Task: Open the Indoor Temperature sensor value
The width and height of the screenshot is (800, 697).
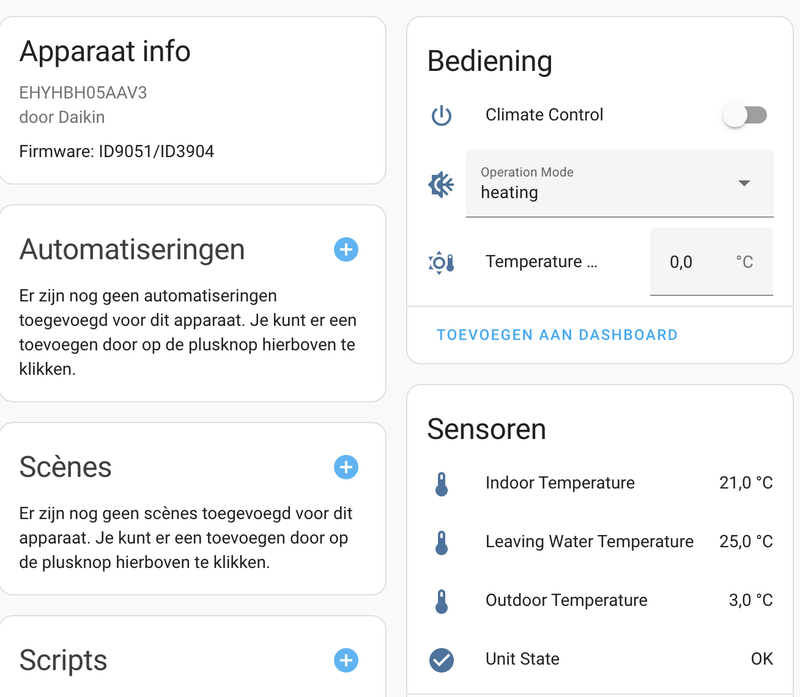Action: pyautogui.click(x=745, y=483)
